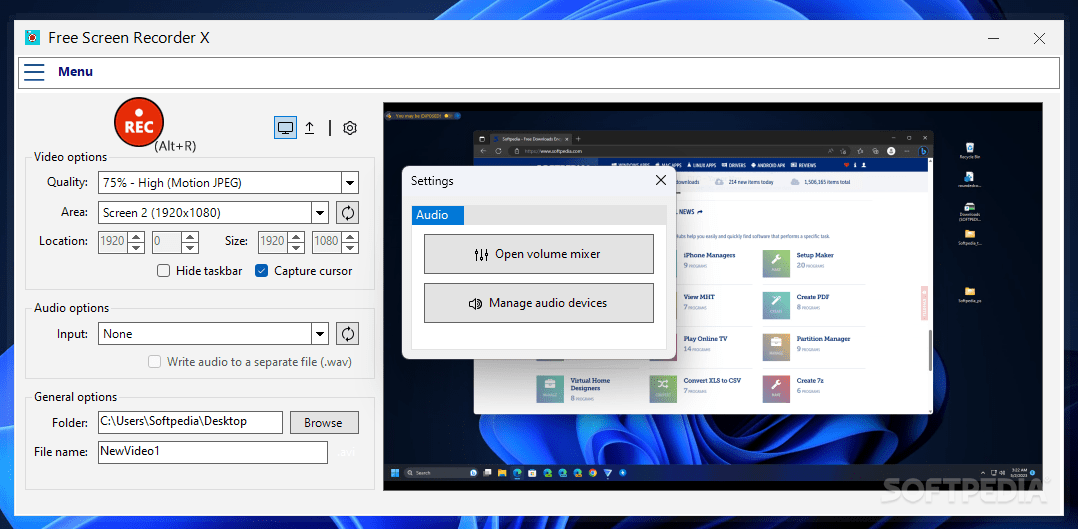This screenshot has height=529, width=1078.
Task: Toggle Write audio to a separate file
Action: coord(155,362)
